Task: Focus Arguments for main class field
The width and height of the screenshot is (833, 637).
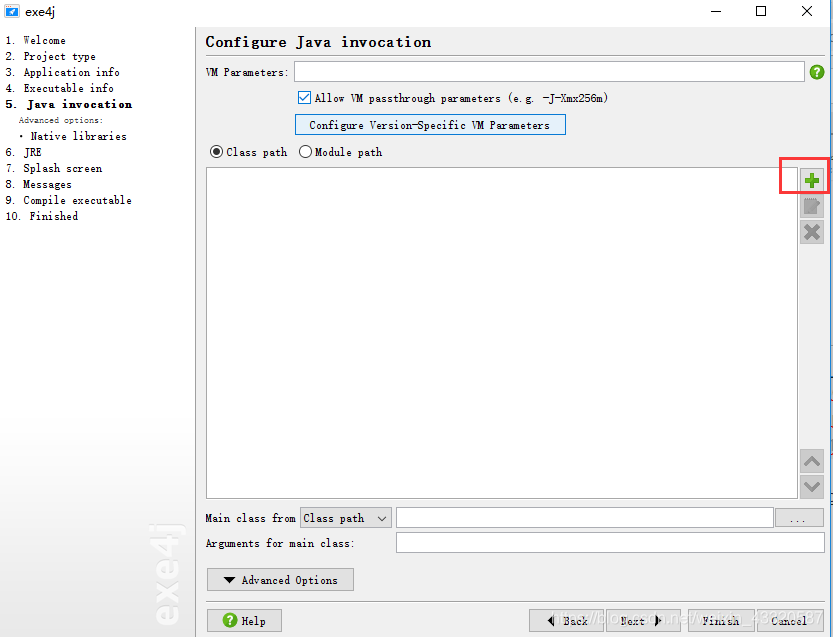Action: [610, 543]
